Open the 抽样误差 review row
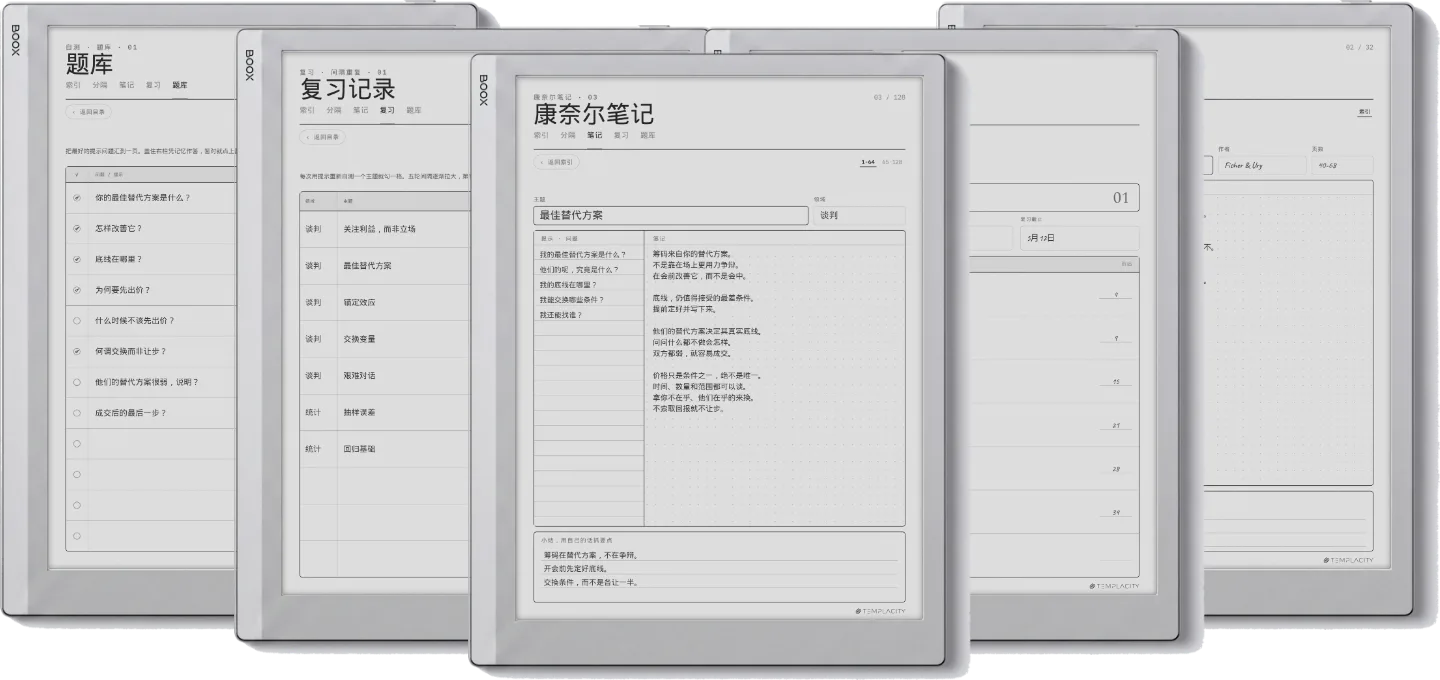The image size is (1440, 680). (x=385, y=412)
